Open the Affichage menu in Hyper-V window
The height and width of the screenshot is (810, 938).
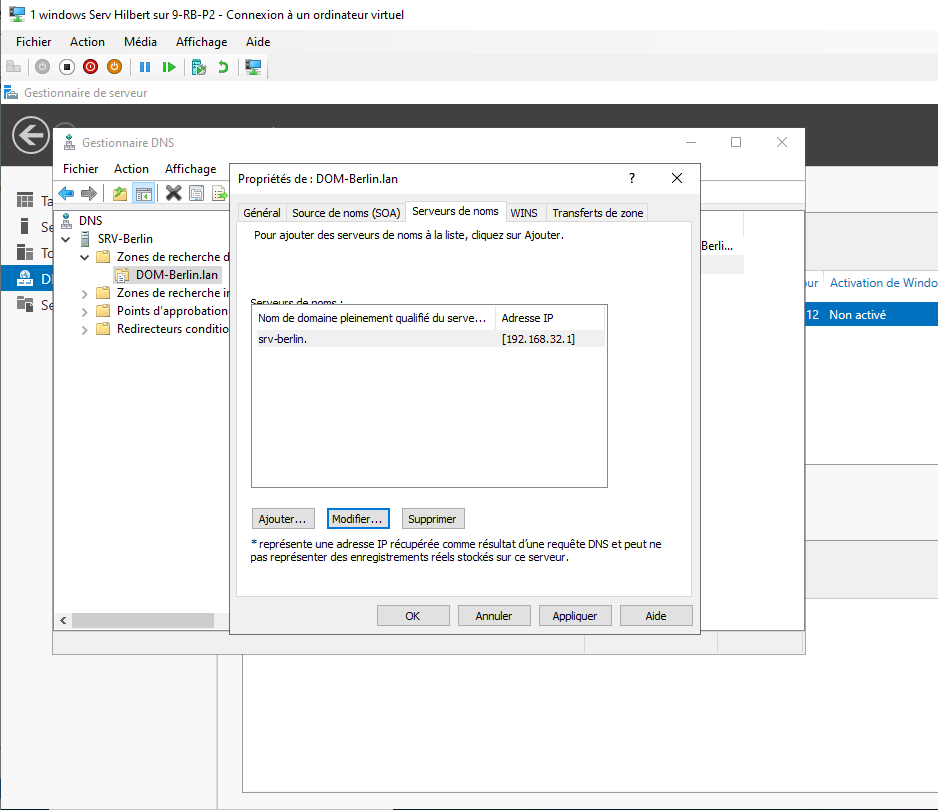(x=201, y=42)
